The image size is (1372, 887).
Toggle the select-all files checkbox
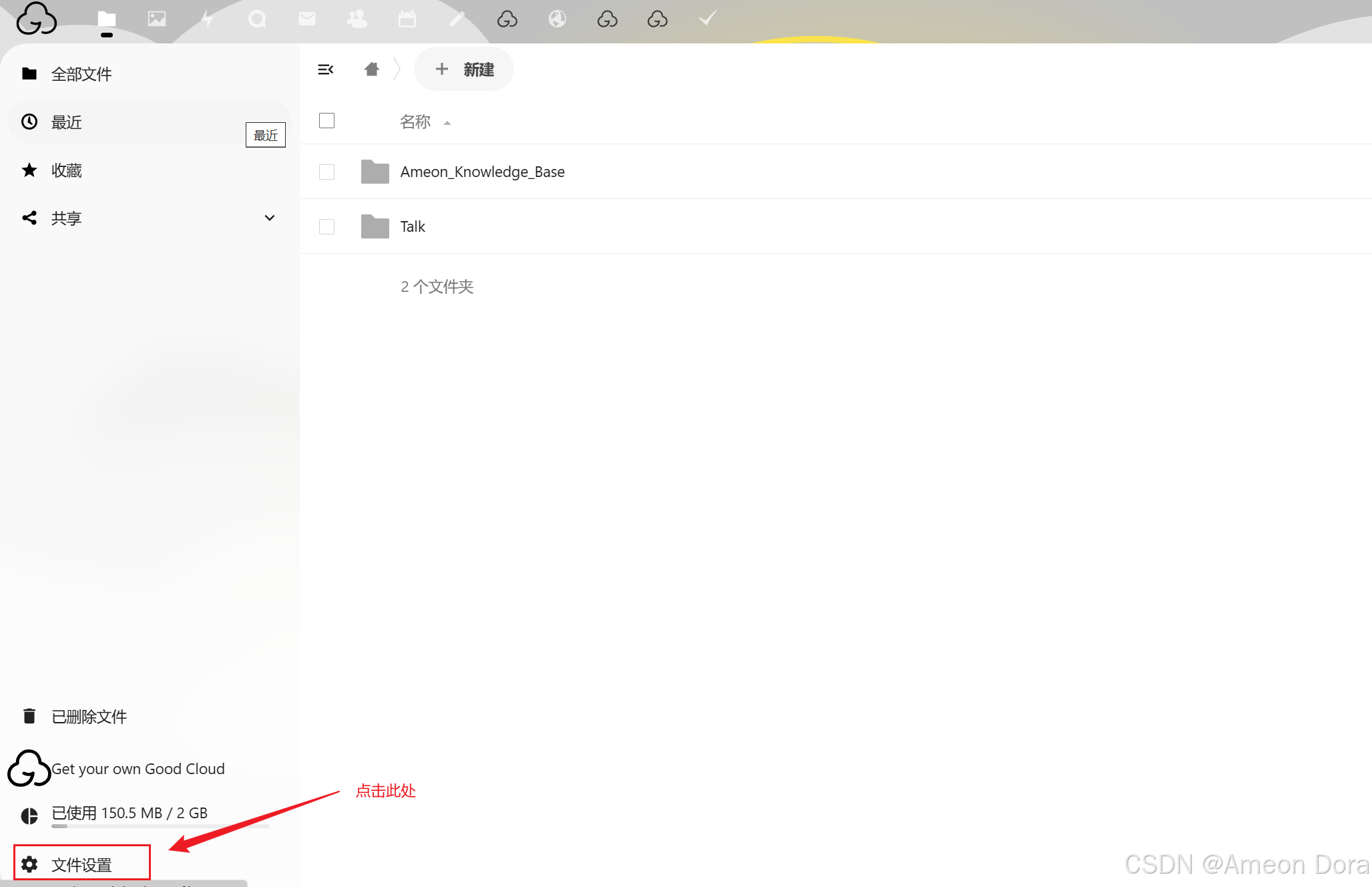pyautogui.click(x=326, y=121)
